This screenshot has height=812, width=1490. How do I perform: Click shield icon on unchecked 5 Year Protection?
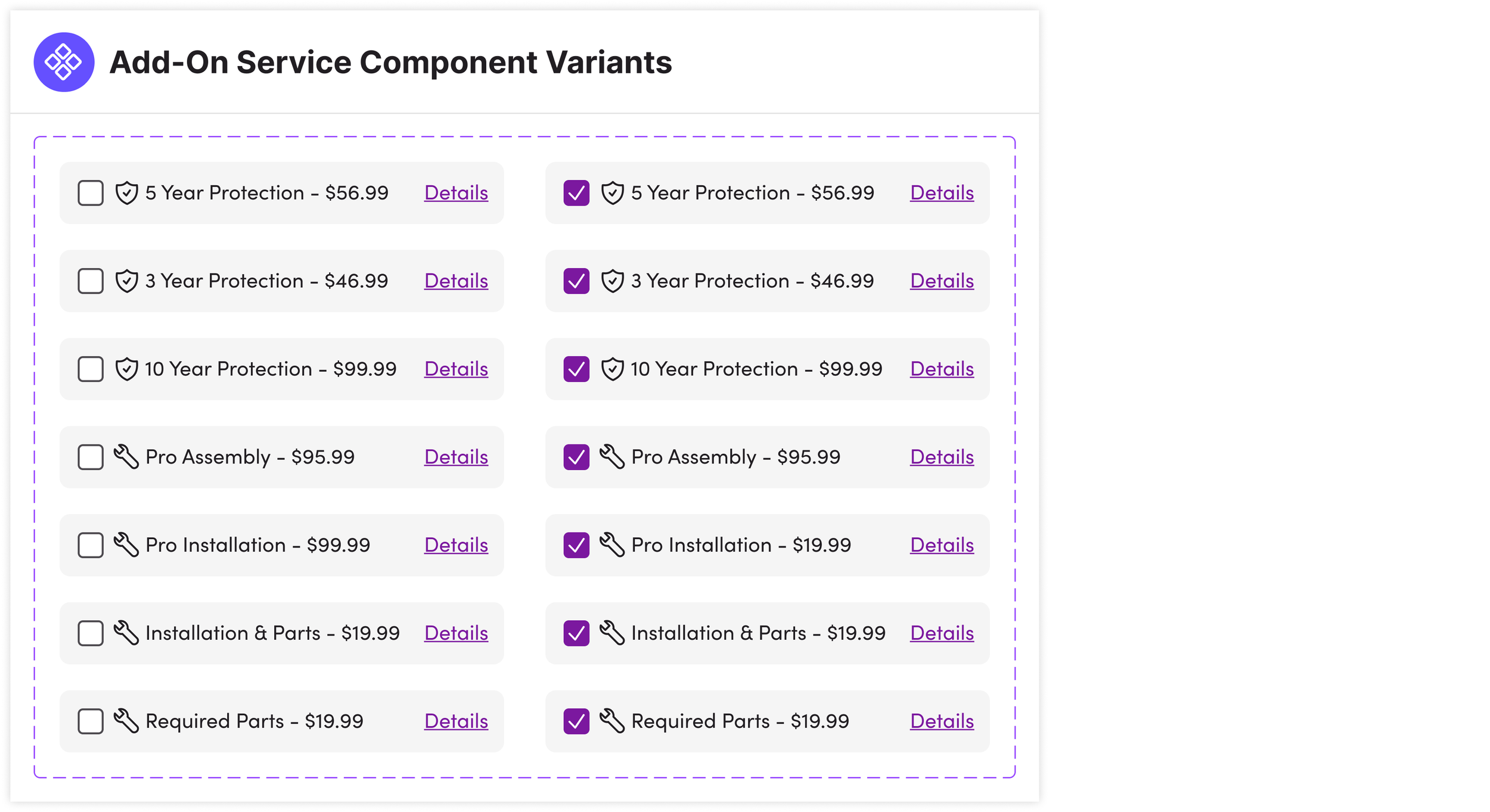126,193
